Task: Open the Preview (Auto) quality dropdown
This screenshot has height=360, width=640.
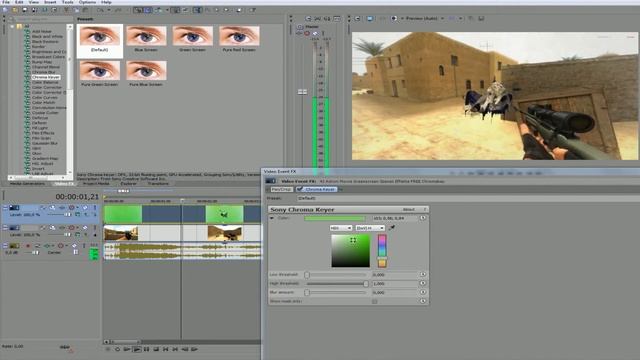Action: (423, 18)
